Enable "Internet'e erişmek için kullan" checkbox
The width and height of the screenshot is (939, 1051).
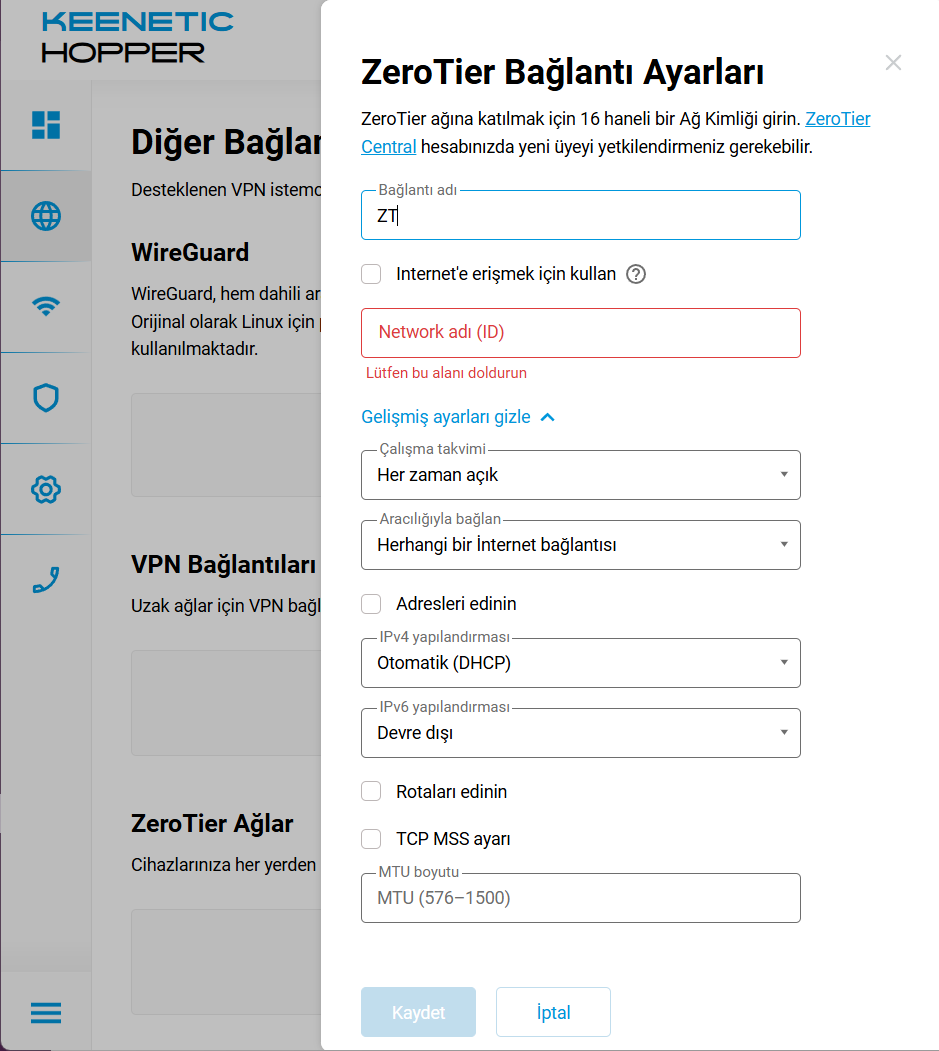click(372, 274)
